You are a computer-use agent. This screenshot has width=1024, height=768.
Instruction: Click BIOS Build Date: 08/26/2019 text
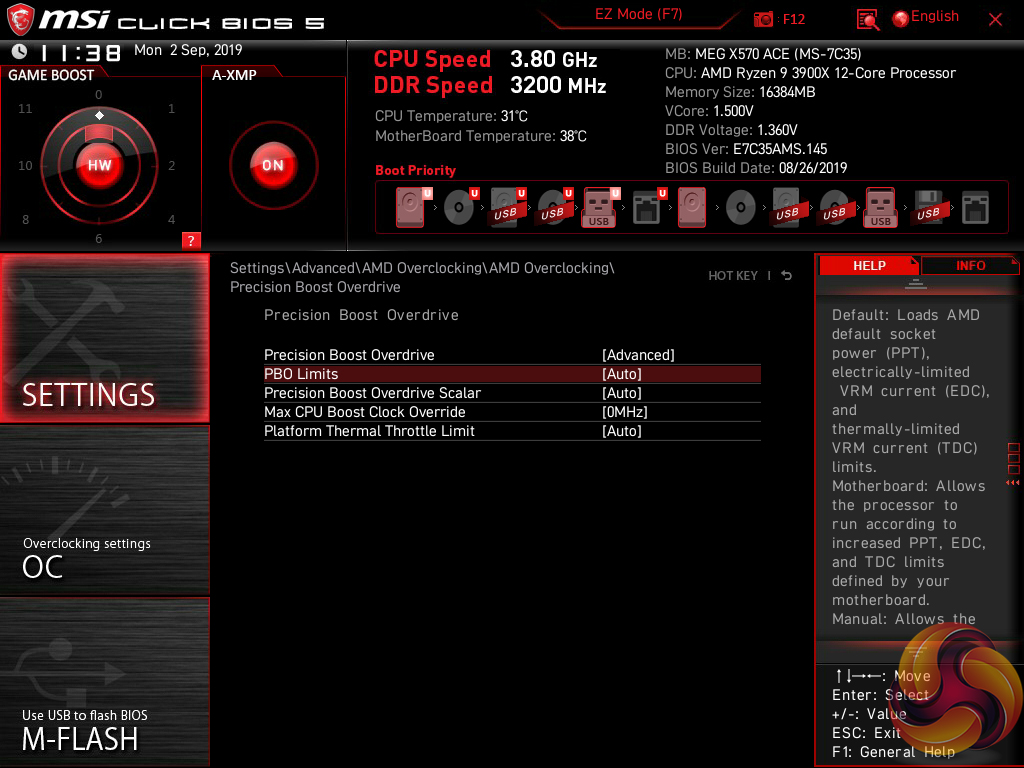756,168
